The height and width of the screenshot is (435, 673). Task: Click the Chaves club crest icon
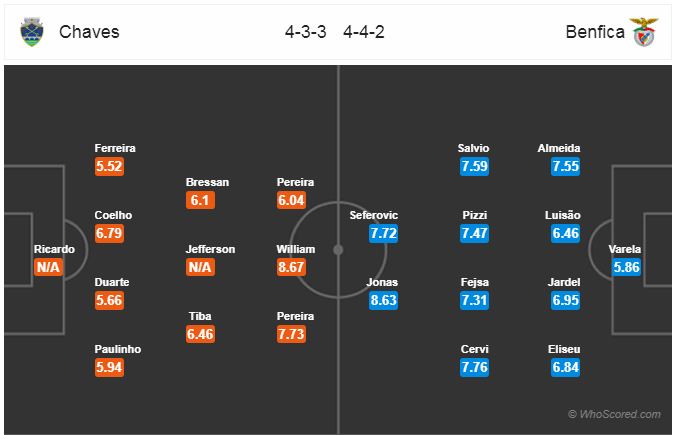(32, 32)
